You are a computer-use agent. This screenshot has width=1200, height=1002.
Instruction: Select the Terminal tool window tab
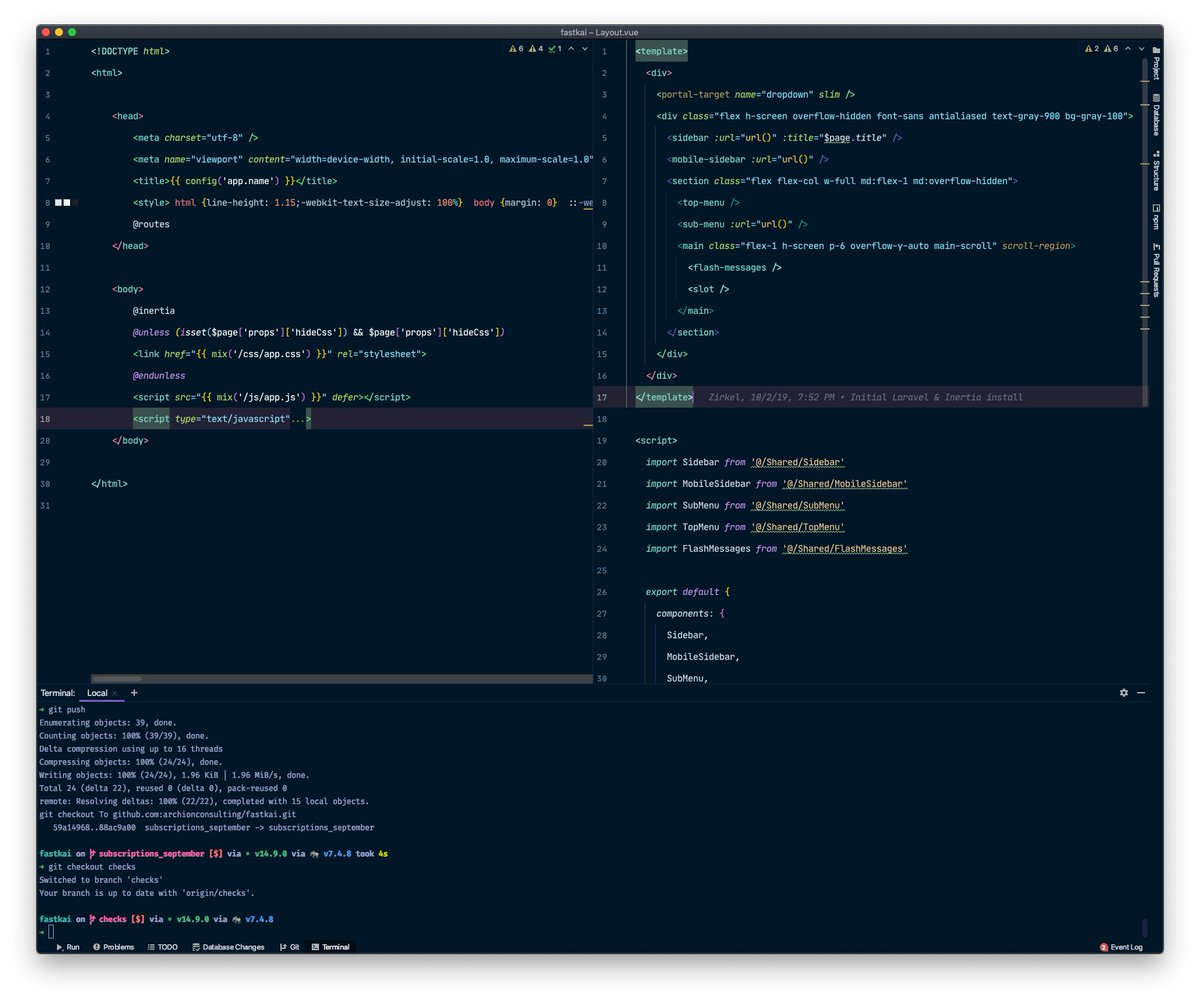point(330,947)
